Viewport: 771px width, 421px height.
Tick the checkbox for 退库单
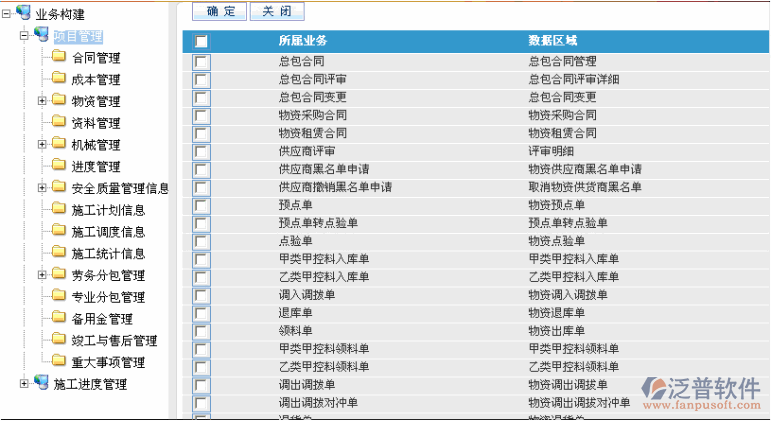tap(201, 314)
